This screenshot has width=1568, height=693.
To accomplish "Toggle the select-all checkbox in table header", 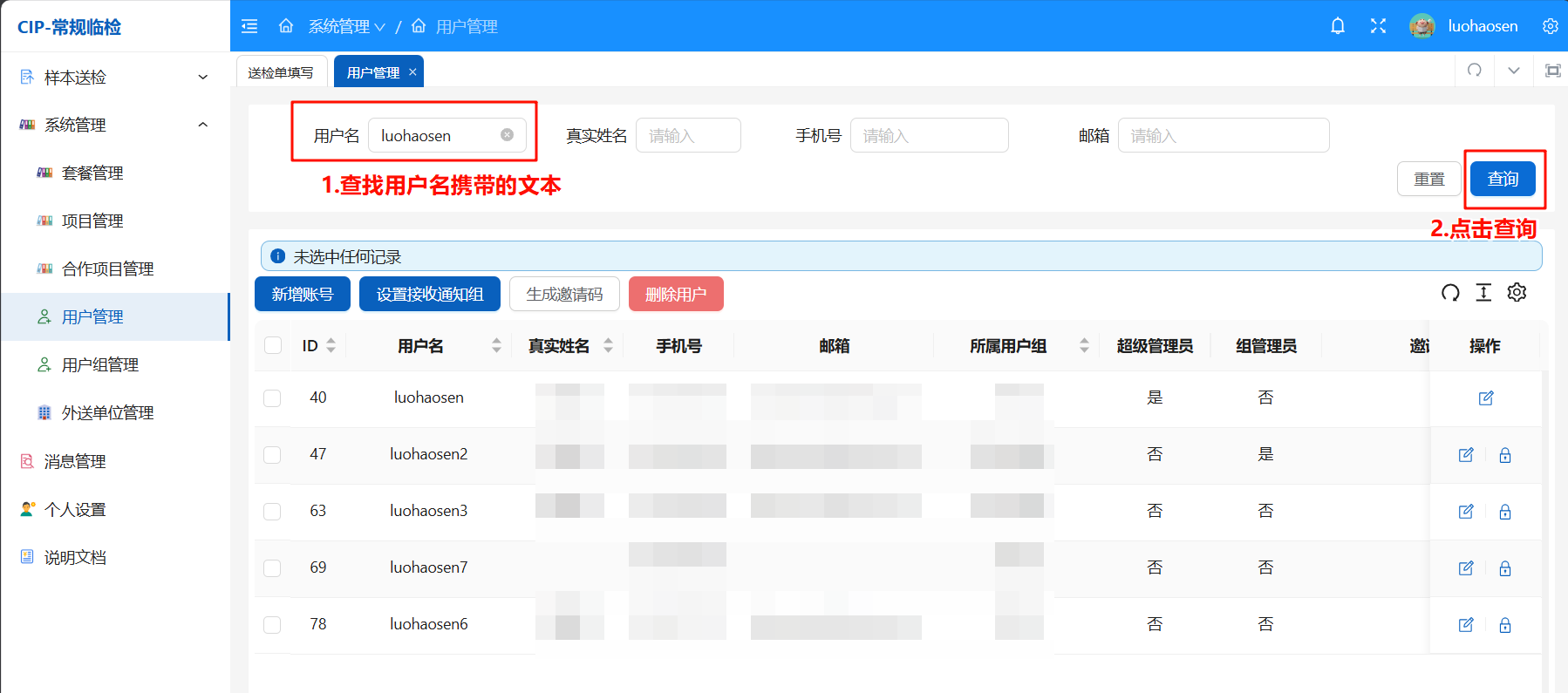I will point(273,346).
